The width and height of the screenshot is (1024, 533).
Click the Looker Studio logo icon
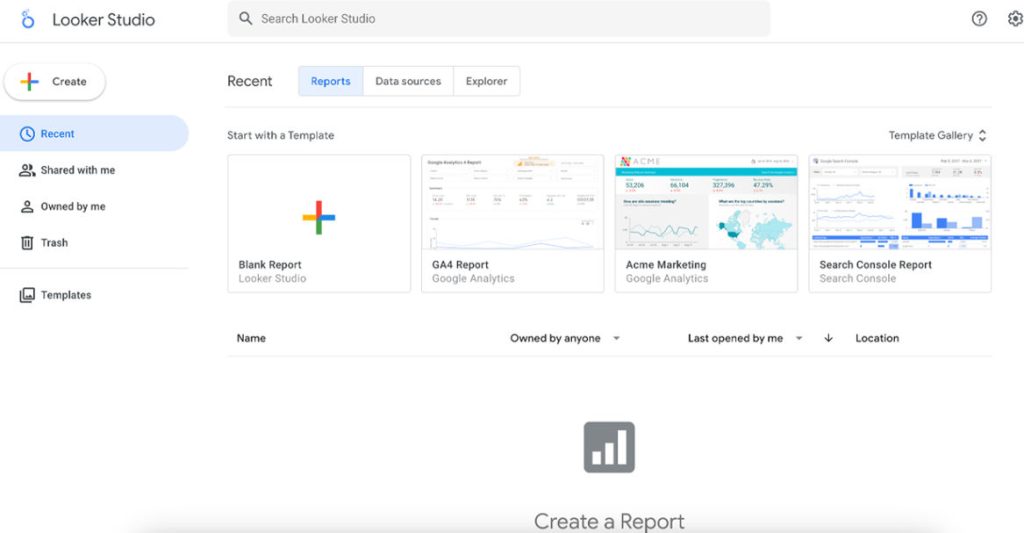pos(28,19)
